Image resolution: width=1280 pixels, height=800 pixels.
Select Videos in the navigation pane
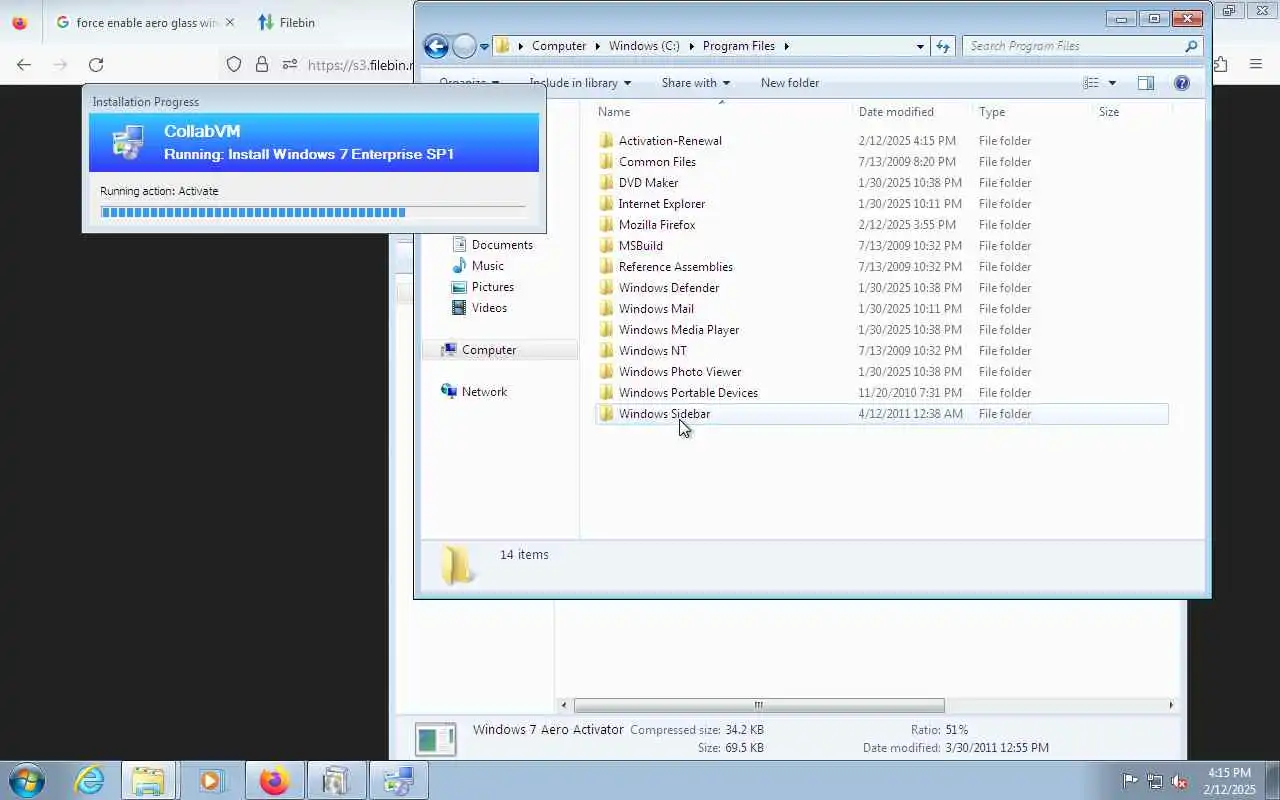coord(489,308)
